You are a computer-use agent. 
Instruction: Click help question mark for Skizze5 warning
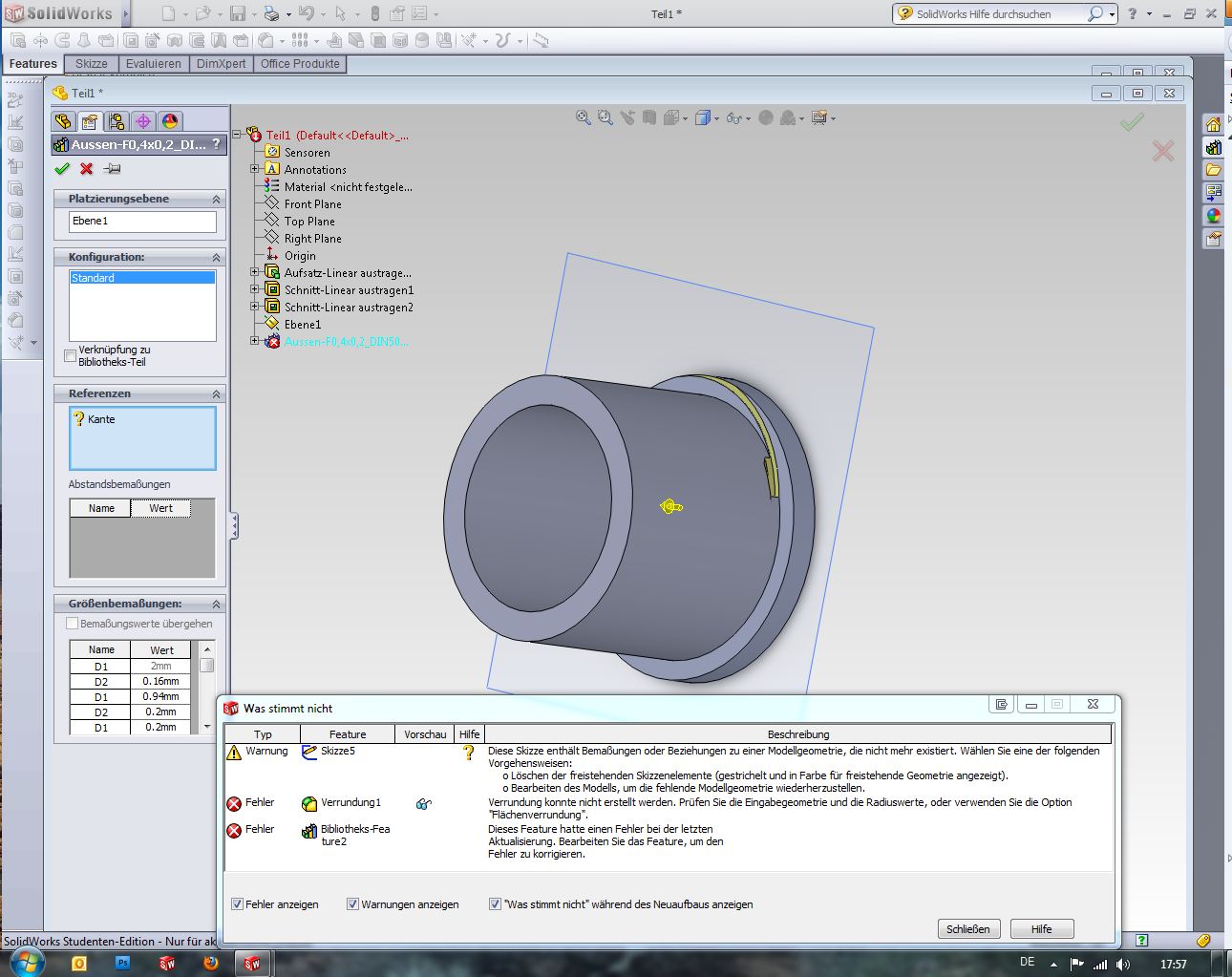click(x=468, y=752)
